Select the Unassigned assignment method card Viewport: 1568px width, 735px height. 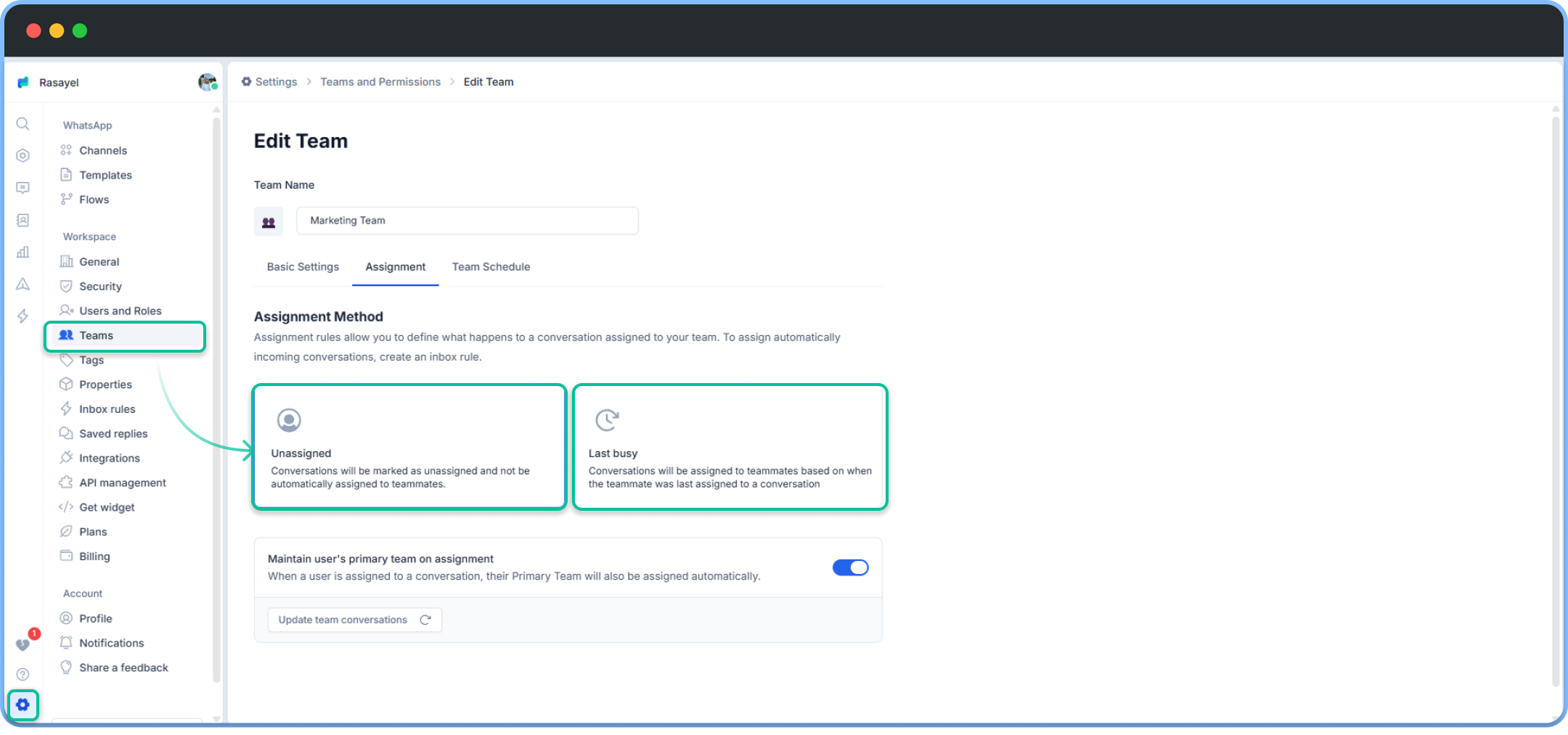[x=409, y=447]
